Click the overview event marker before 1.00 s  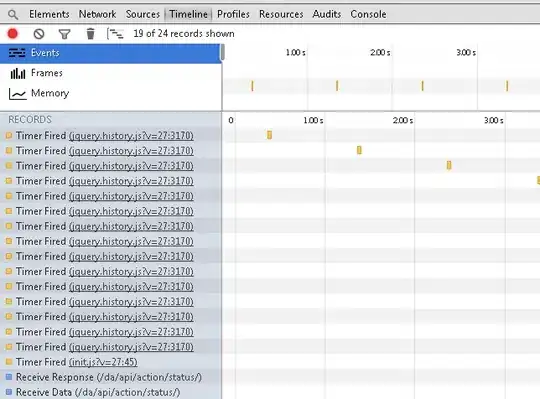coord(252,86)
